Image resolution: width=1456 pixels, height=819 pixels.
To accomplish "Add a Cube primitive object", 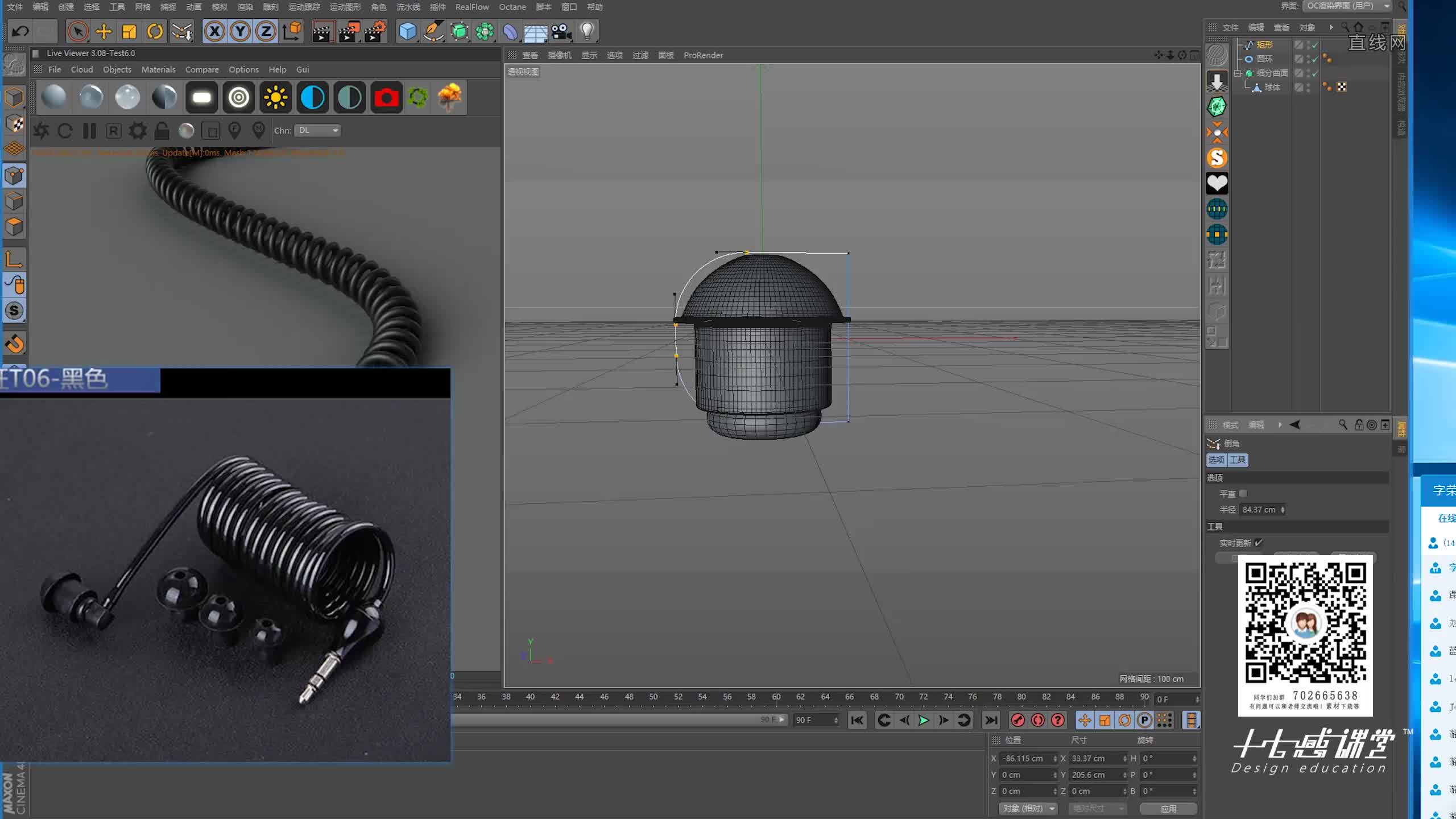I will tap(407, 31).
